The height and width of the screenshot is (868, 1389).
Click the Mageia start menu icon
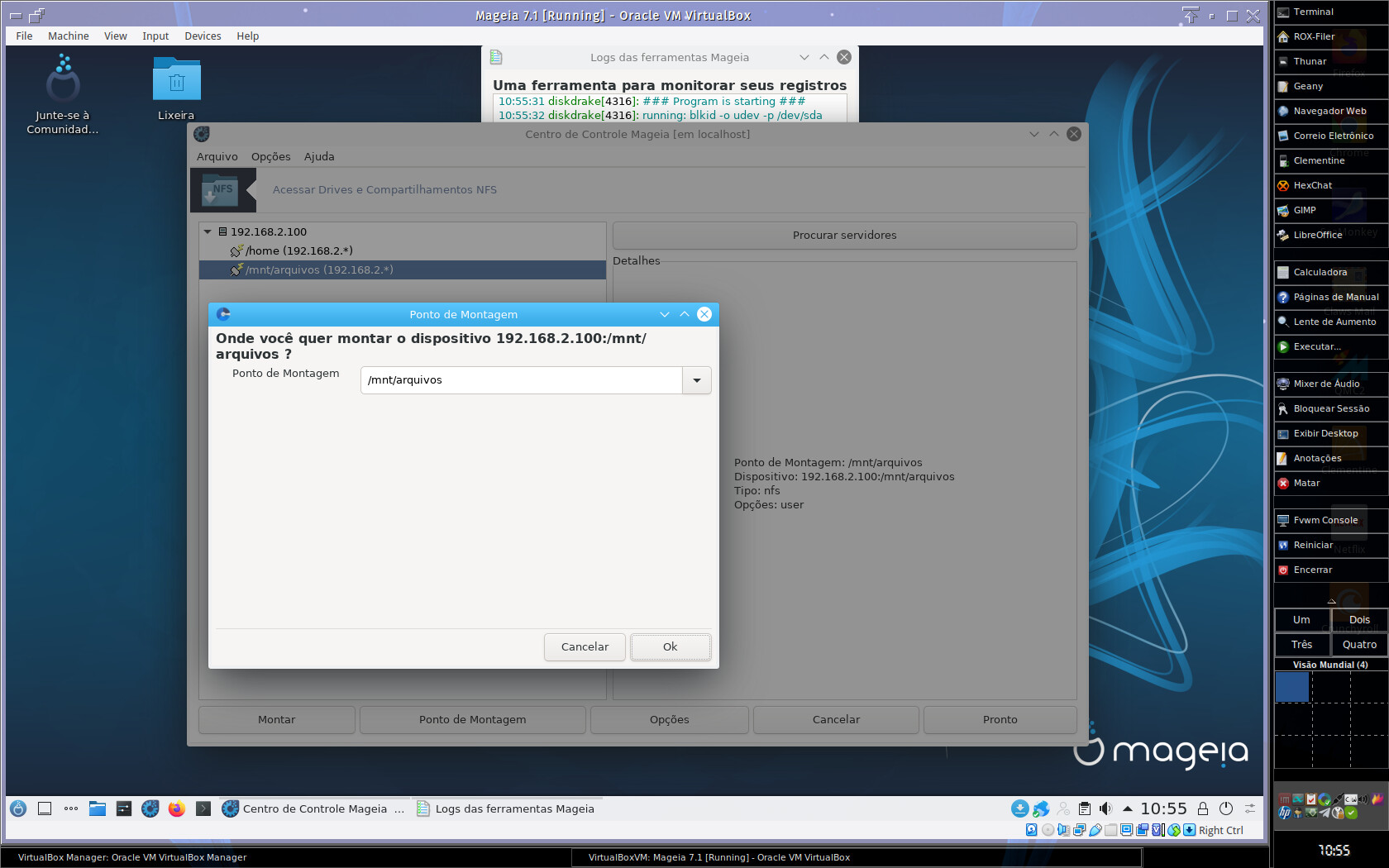(x=18, y=808)
